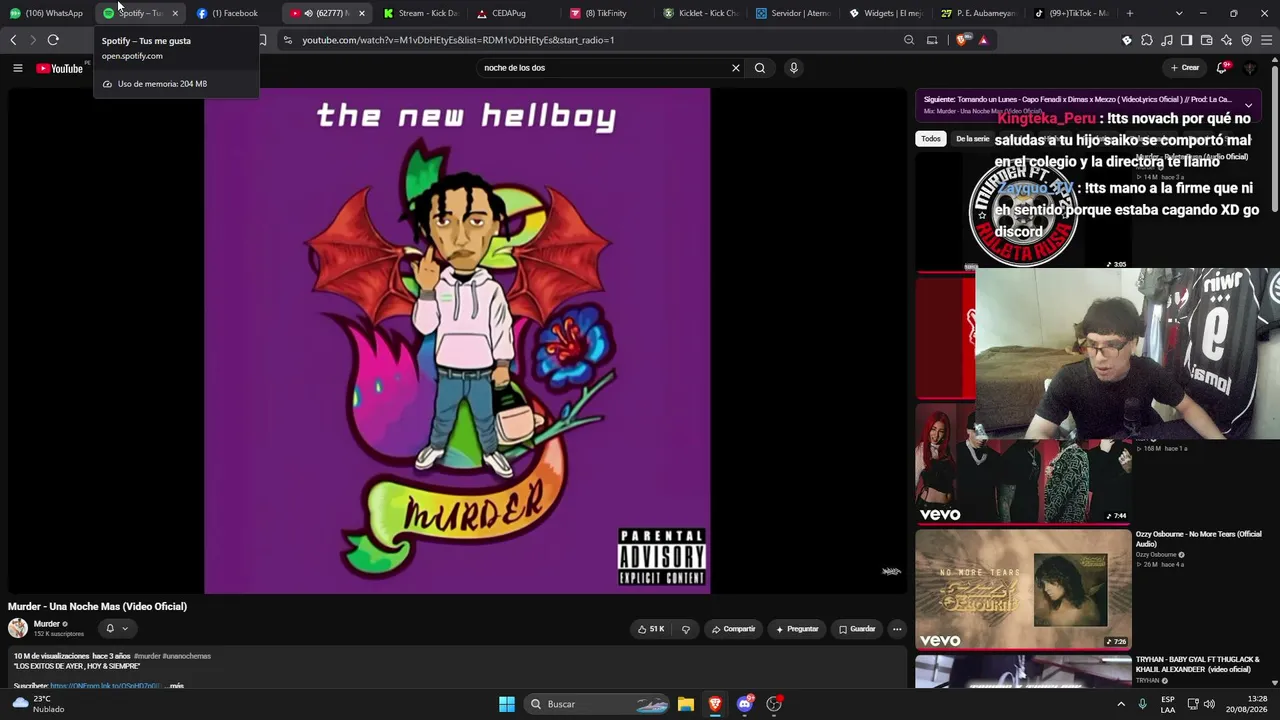Toggle the system tray microphone icon

coord(1142,704)
